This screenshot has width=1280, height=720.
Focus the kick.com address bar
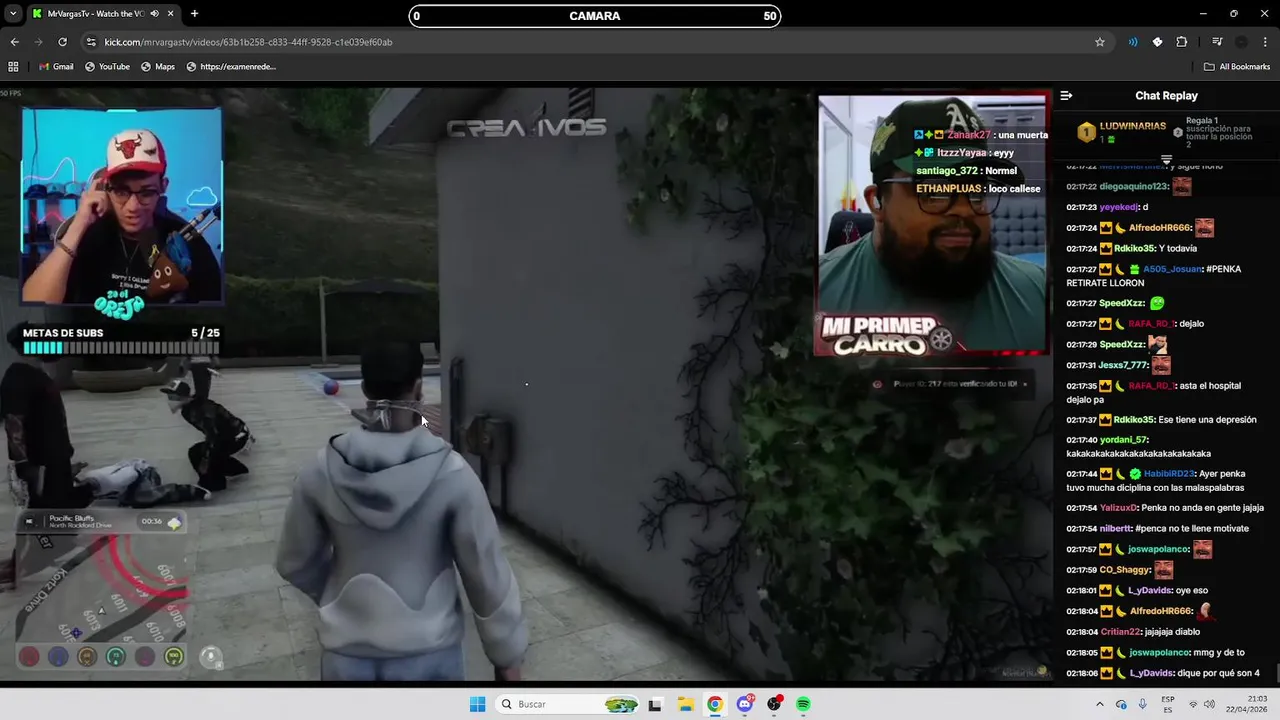coord(590,42)
